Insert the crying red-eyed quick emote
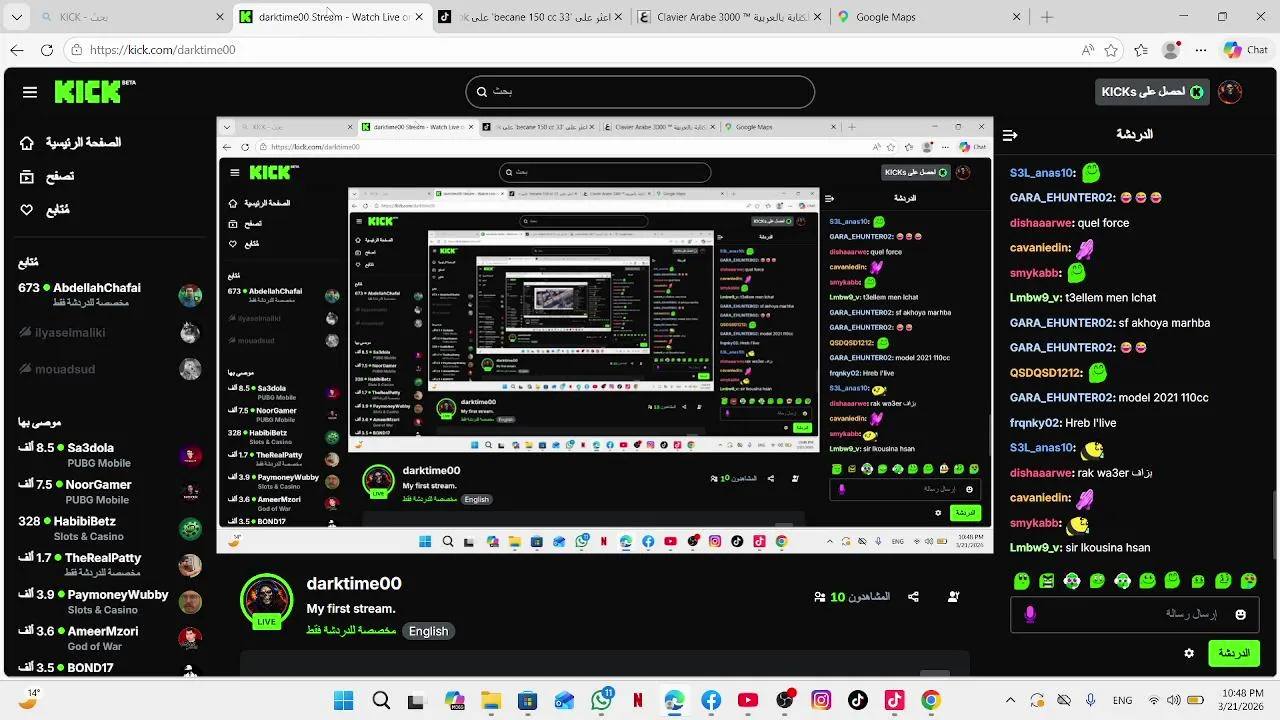Screen dimensions: 1280x720 coord(1248,580)
